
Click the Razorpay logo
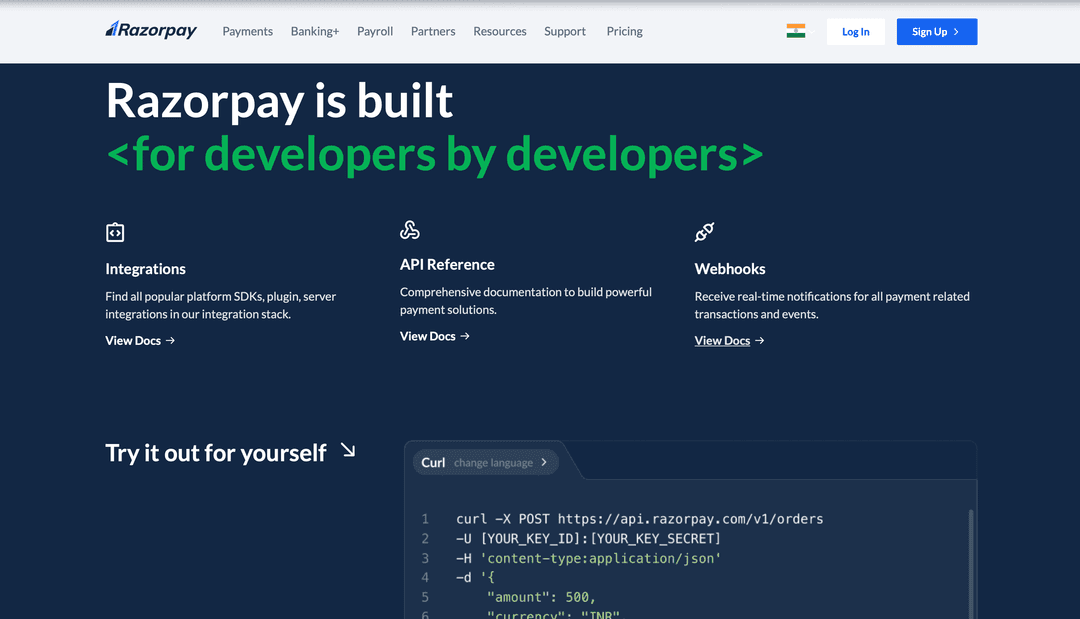pos(151,30)
